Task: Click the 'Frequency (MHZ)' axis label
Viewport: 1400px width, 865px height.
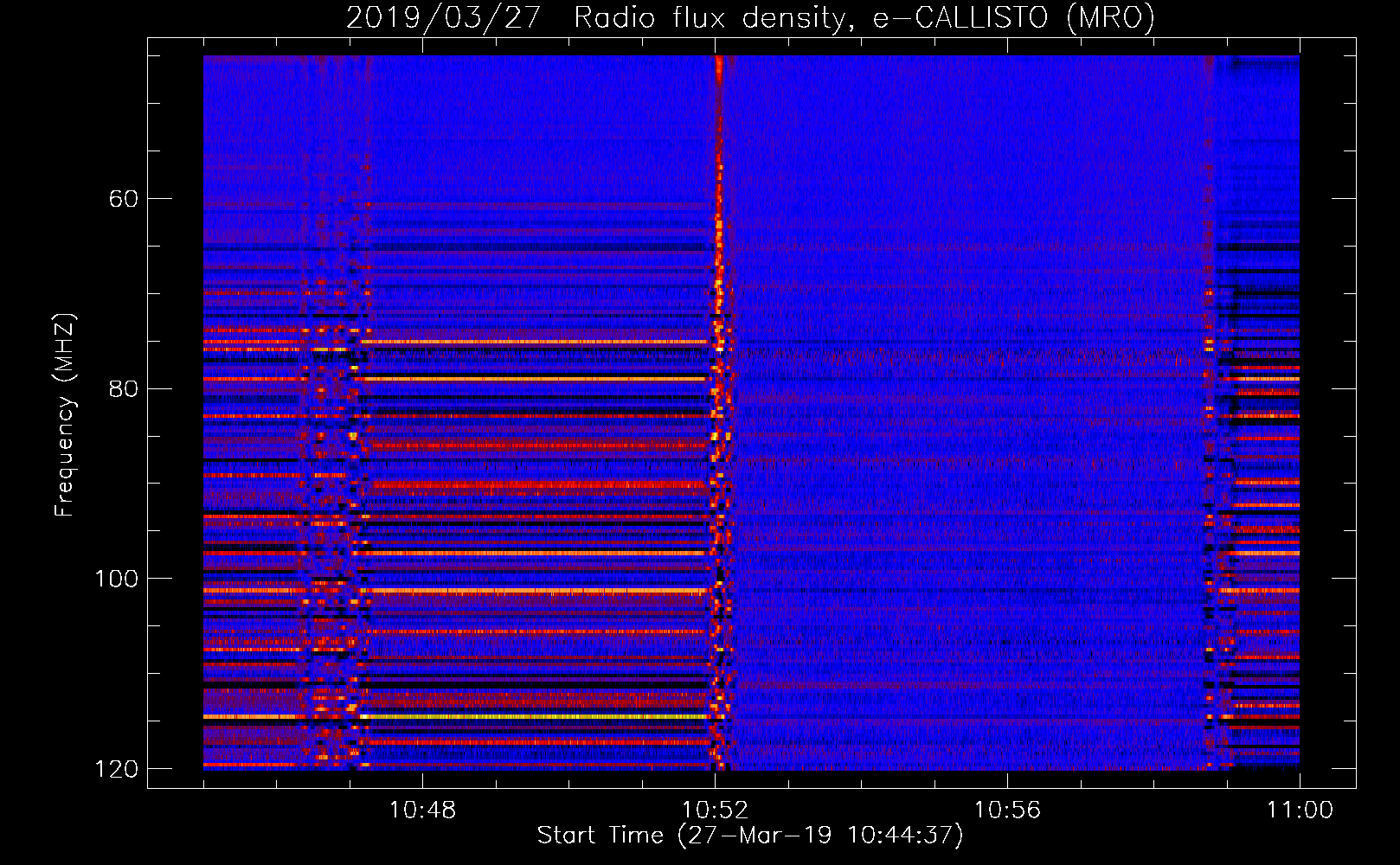Action: [65, 415]
